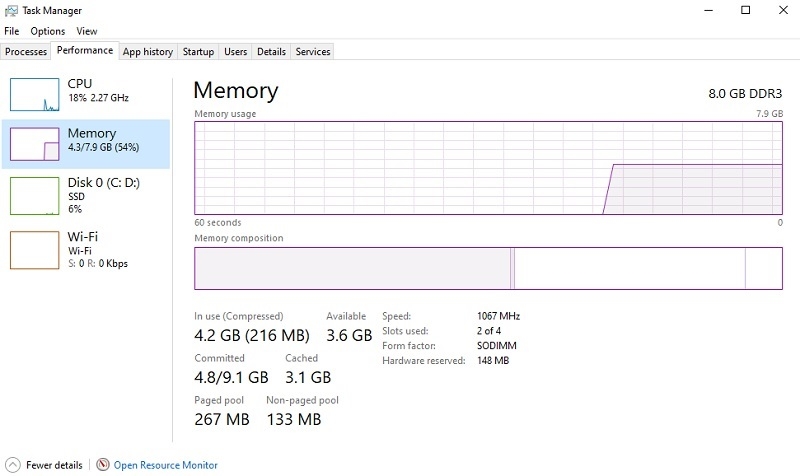Switch to the App history tab
This screenshot has height=476, width=800.
tap(148, 51)
